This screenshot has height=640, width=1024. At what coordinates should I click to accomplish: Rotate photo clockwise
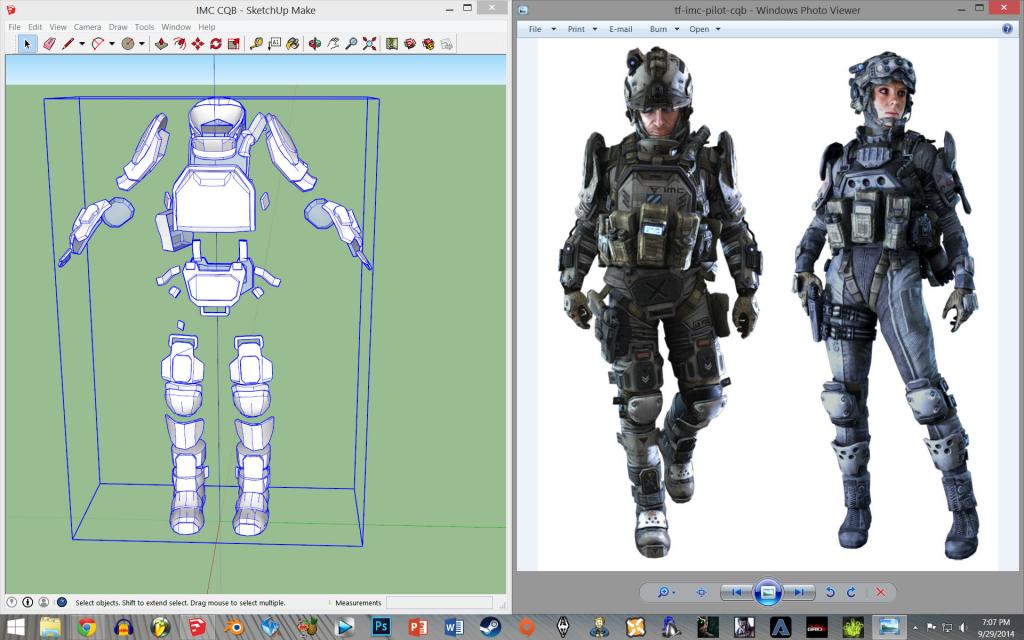pos(851,592)
